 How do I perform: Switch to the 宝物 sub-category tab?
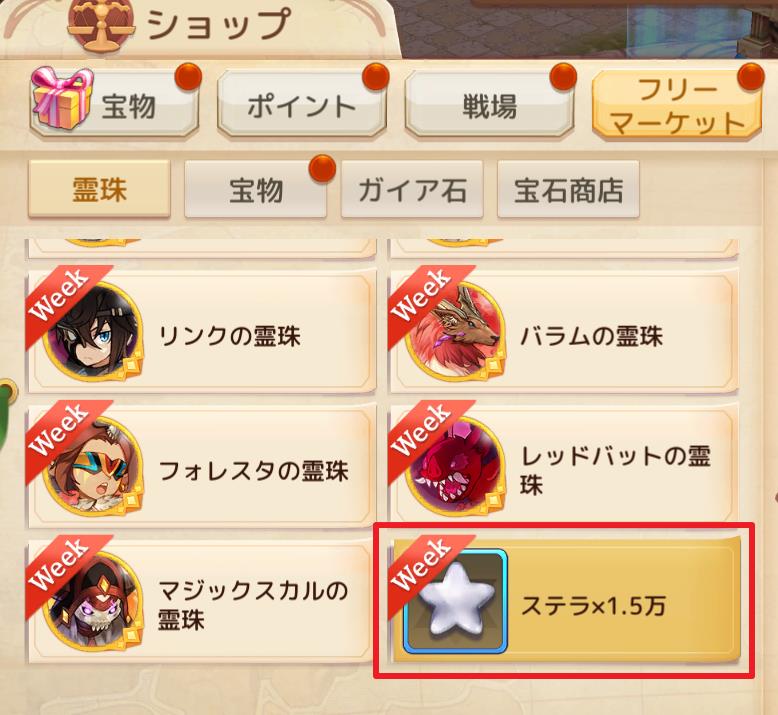256,190
